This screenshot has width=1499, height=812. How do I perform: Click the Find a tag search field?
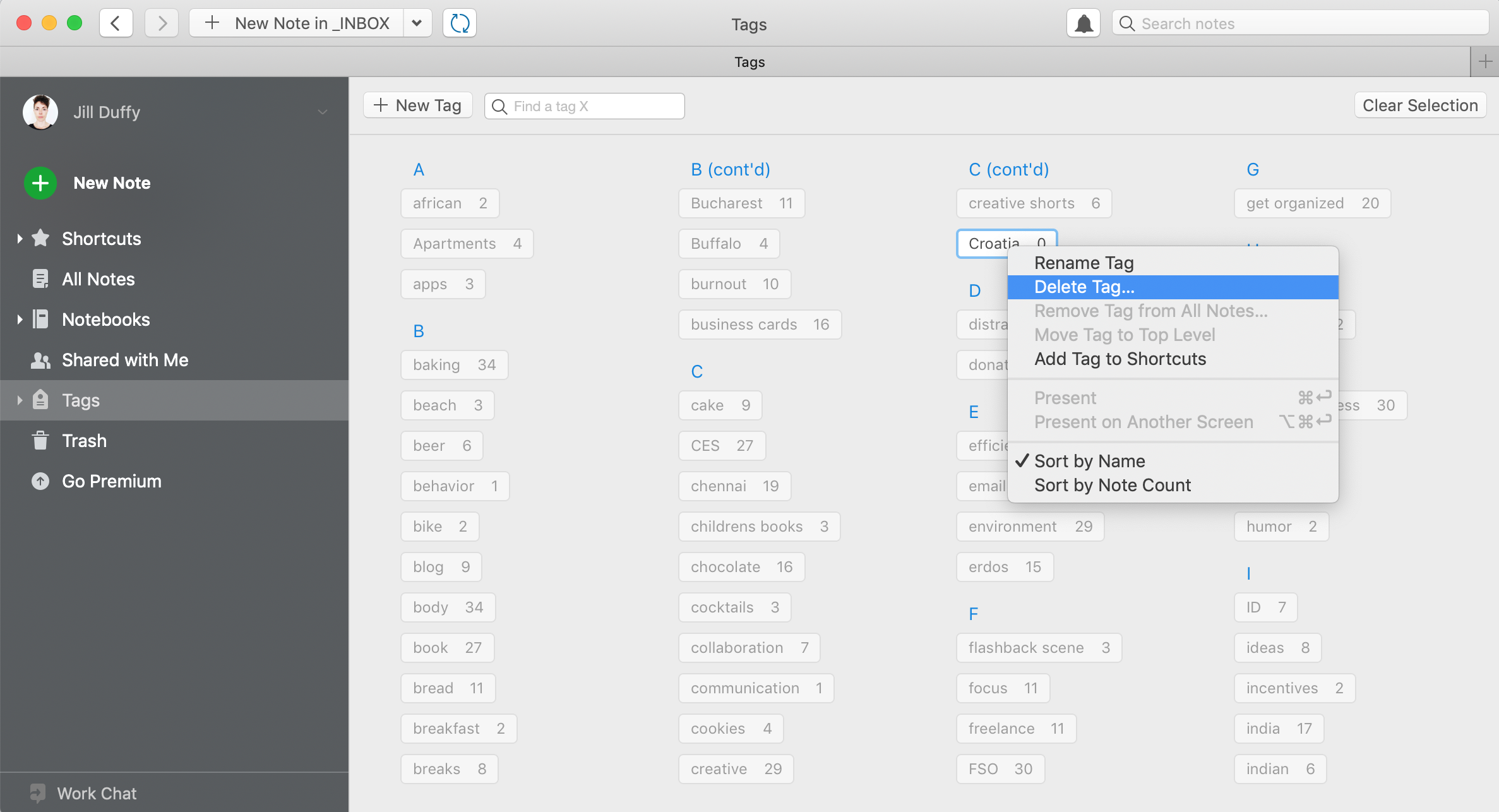584,104
